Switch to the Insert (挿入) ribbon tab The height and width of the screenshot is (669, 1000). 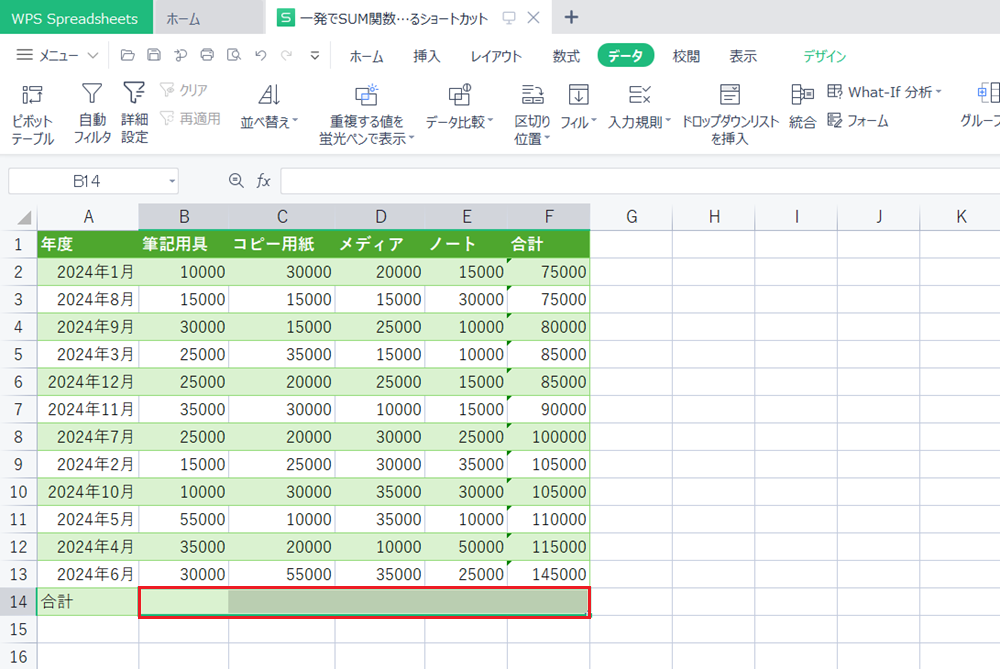click(x=427, y=56)
